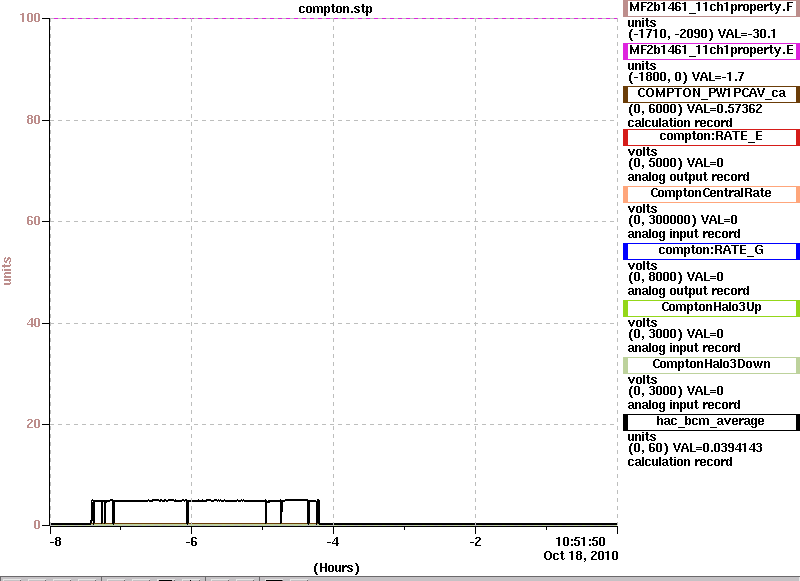The image size is (800, 581).
Task: Select the COMPTON_PW1PCAV_ca curve legend button
Action: click(x=711, y=94)
